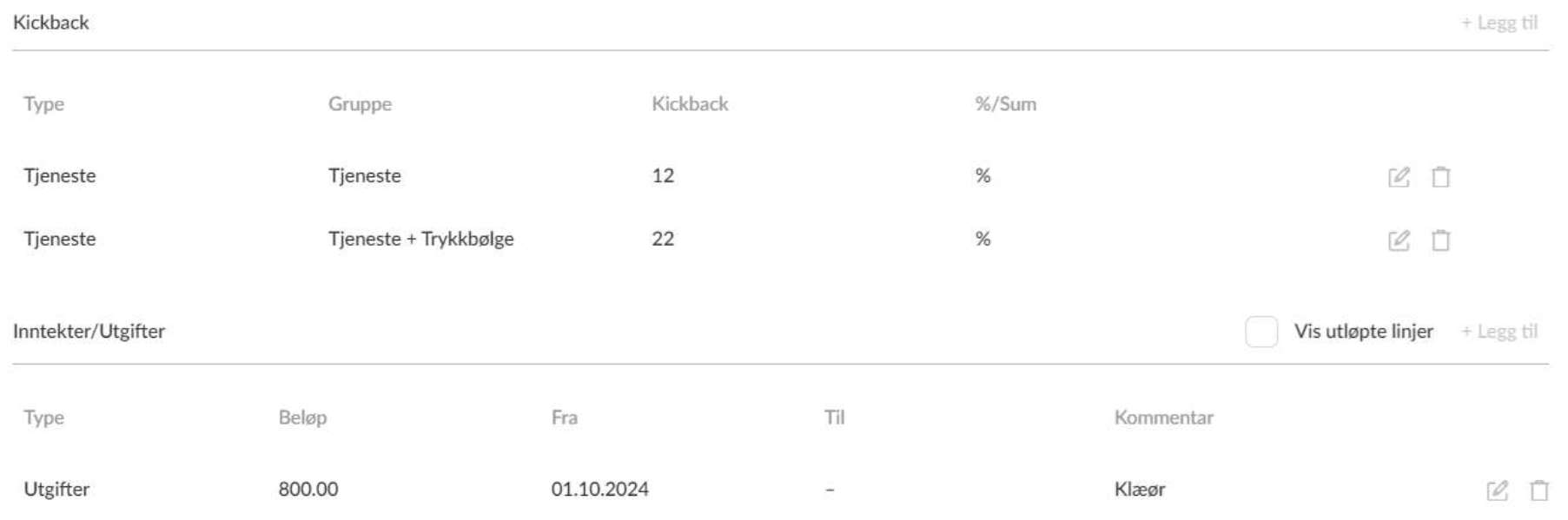Add a new Inntekter/Utgifter line with Legg til

[1499, 332]
